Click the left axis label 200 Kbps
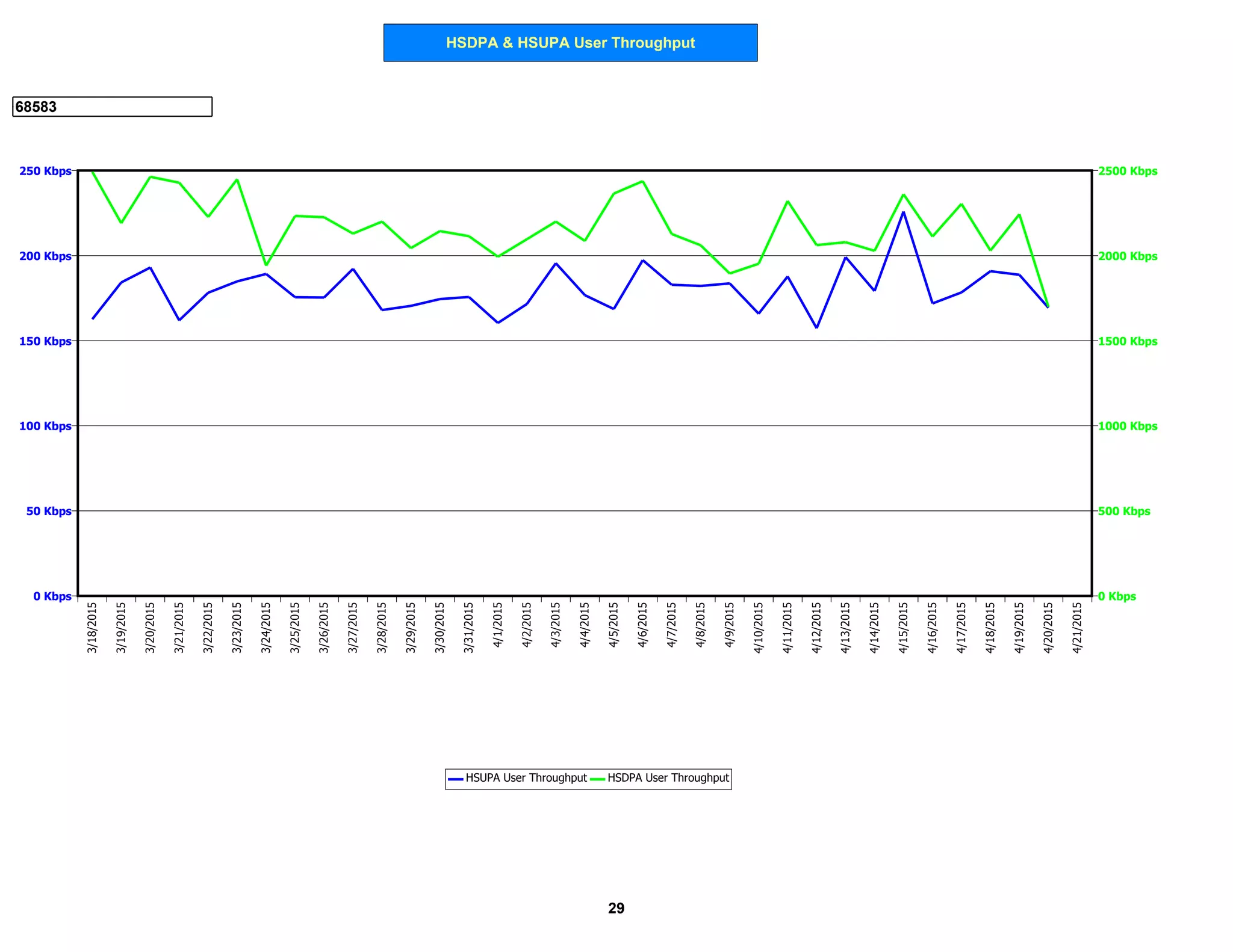Screen dimensions: 1233x952 coord(45,256)
